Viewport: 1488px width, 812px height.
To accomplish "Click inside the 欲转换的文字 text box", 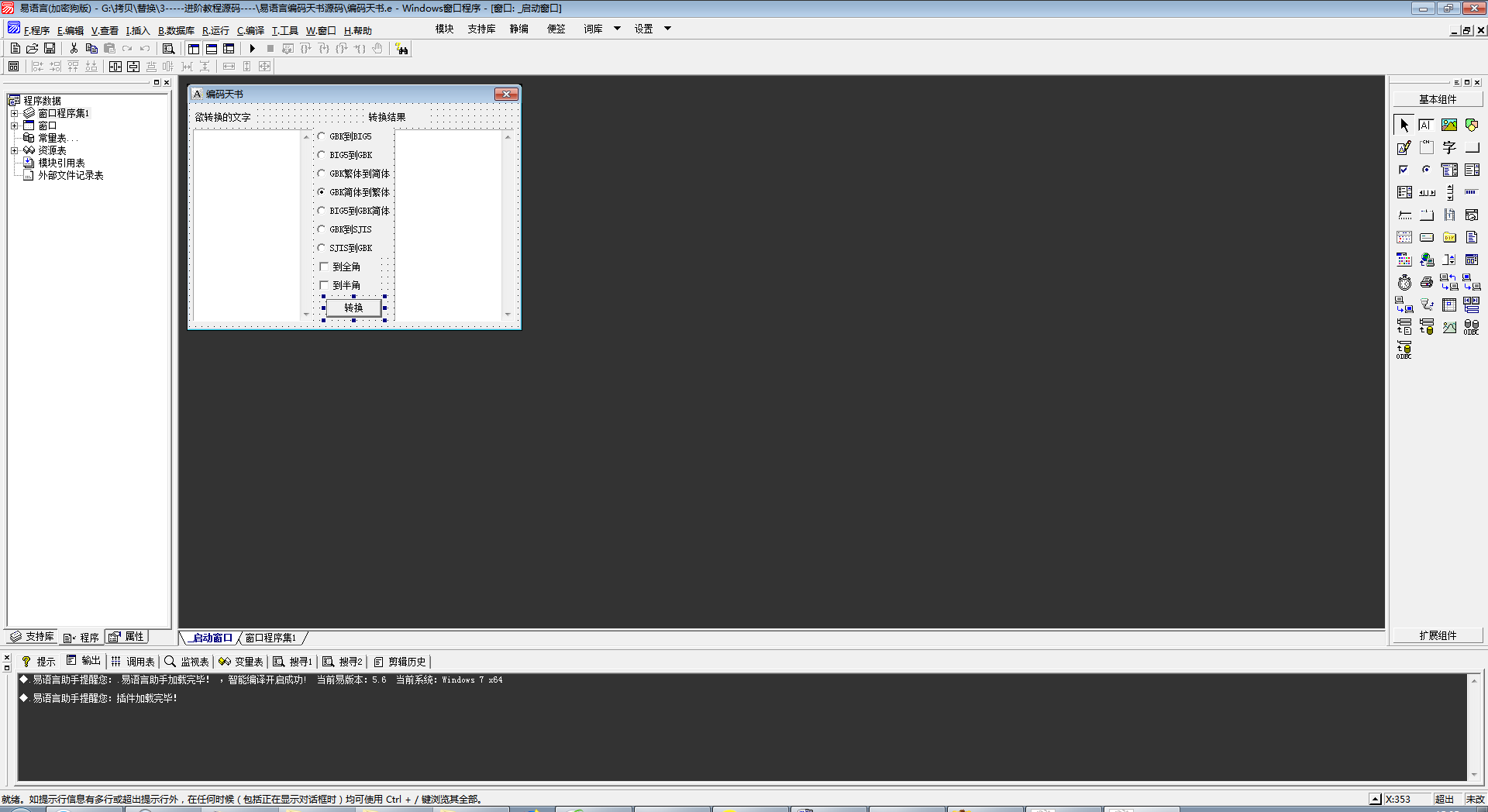I will 246,225.
